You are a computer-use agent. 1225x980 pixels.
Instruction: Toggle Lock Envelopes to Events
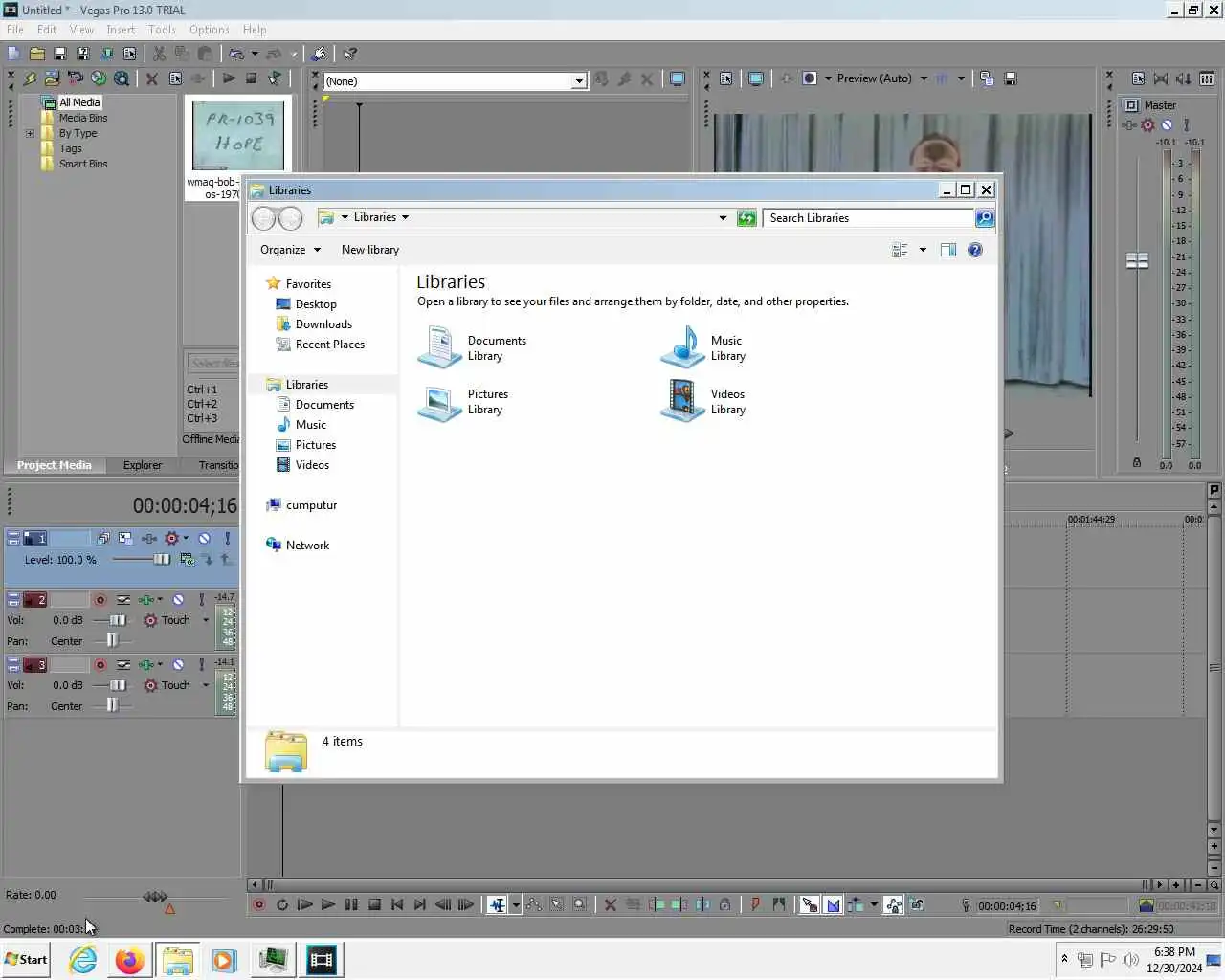click(893, 904)
